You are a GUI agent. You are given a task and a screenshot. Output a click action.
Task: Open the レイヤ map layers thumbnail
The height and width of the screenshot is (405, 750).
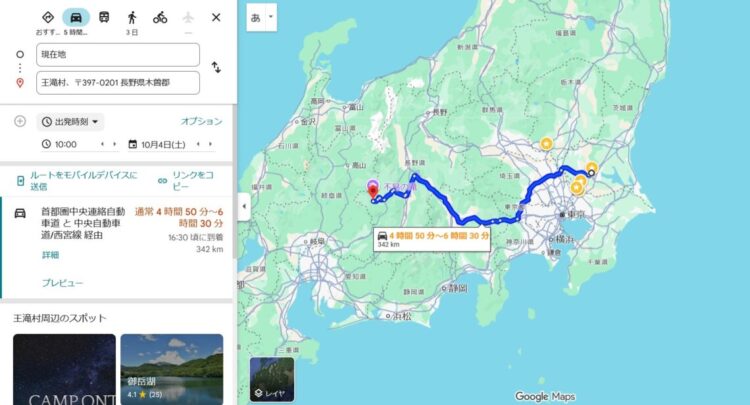(x=272, y=380)
